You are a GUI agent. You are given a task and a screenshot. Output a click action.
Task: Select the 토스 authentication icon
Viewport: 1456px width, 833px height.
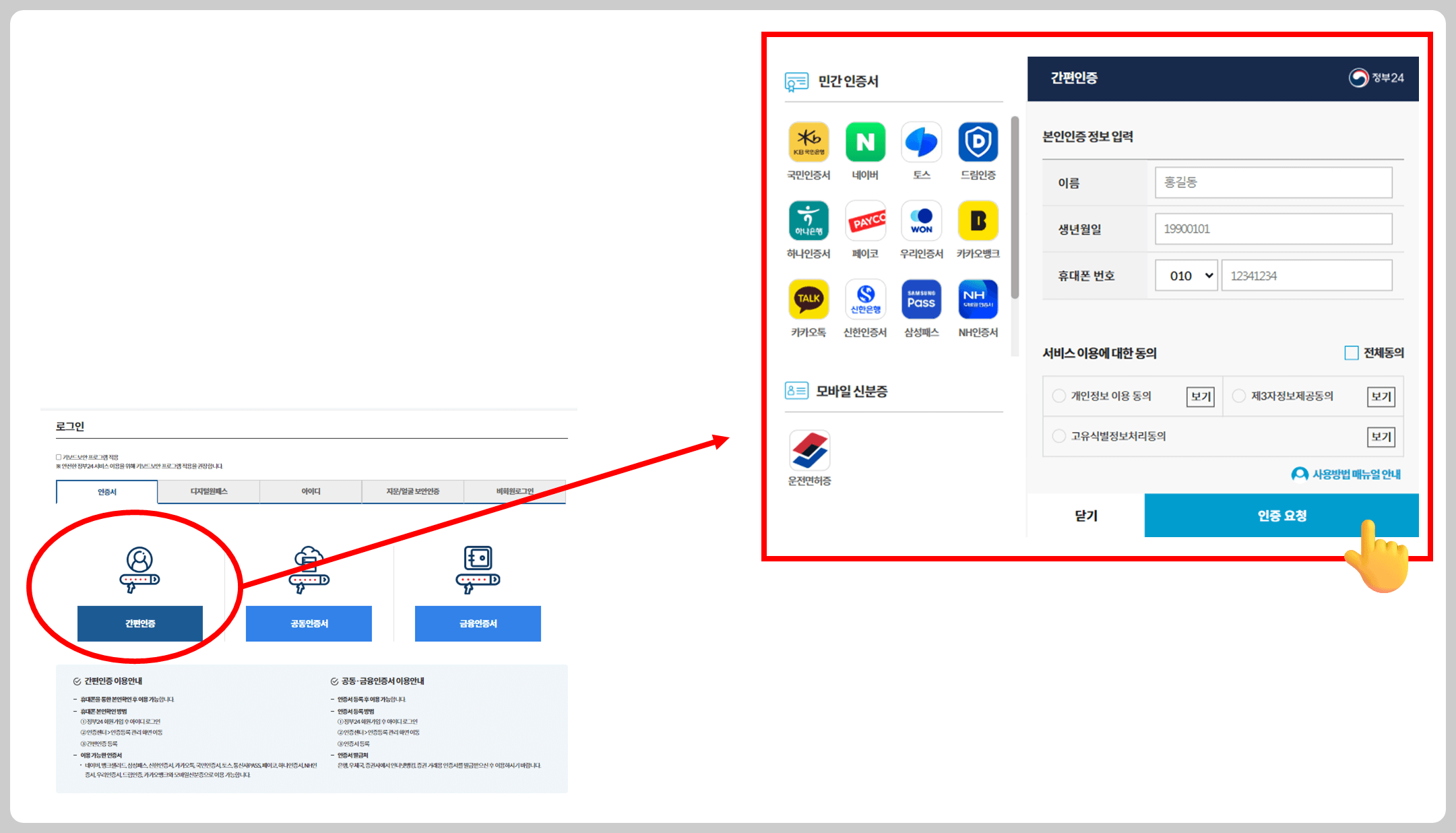(x=921, y=142)
